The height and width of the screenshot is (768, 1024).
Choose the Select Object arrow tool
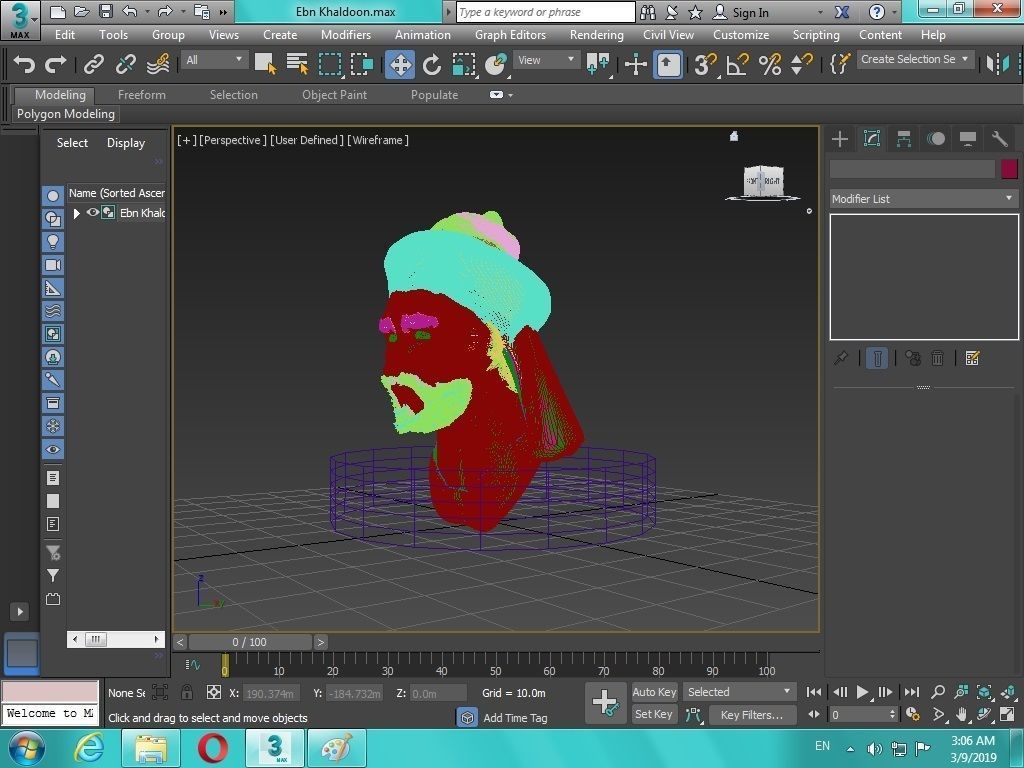(x=265, y=64)
